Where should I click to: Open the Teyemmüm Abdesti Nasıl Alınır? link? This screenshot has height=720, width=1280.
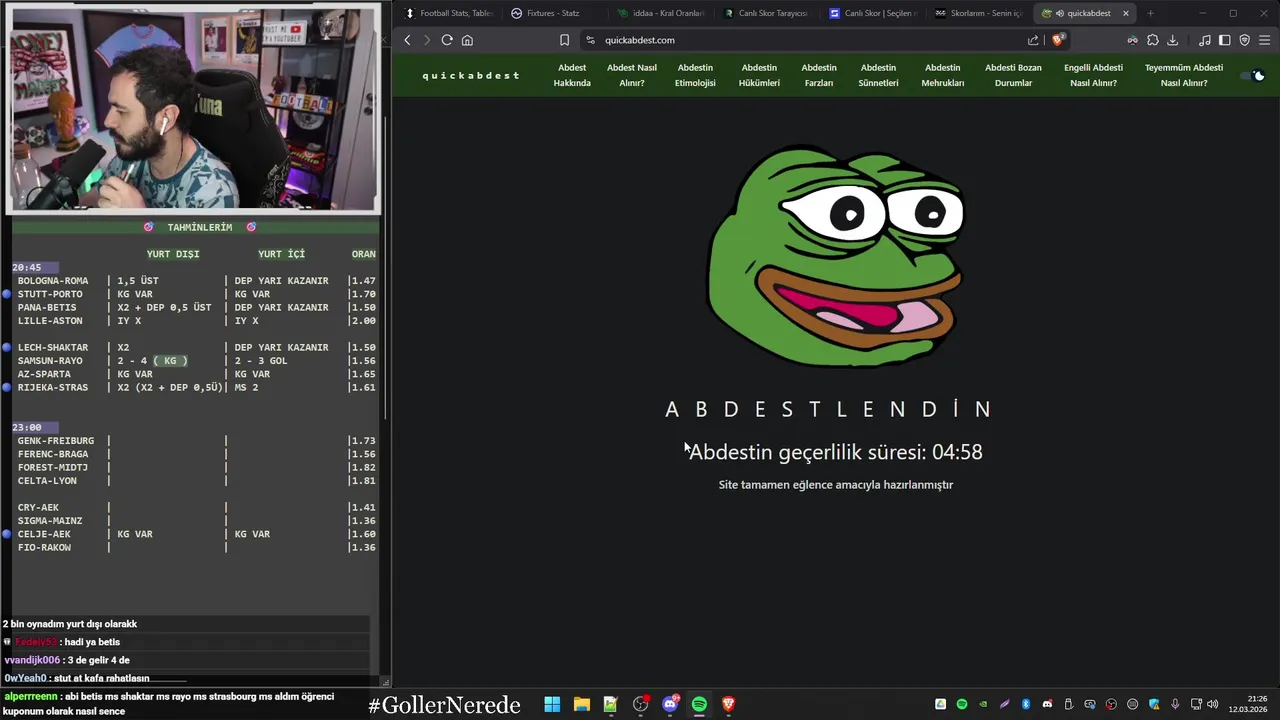(x=1184, y=75)
